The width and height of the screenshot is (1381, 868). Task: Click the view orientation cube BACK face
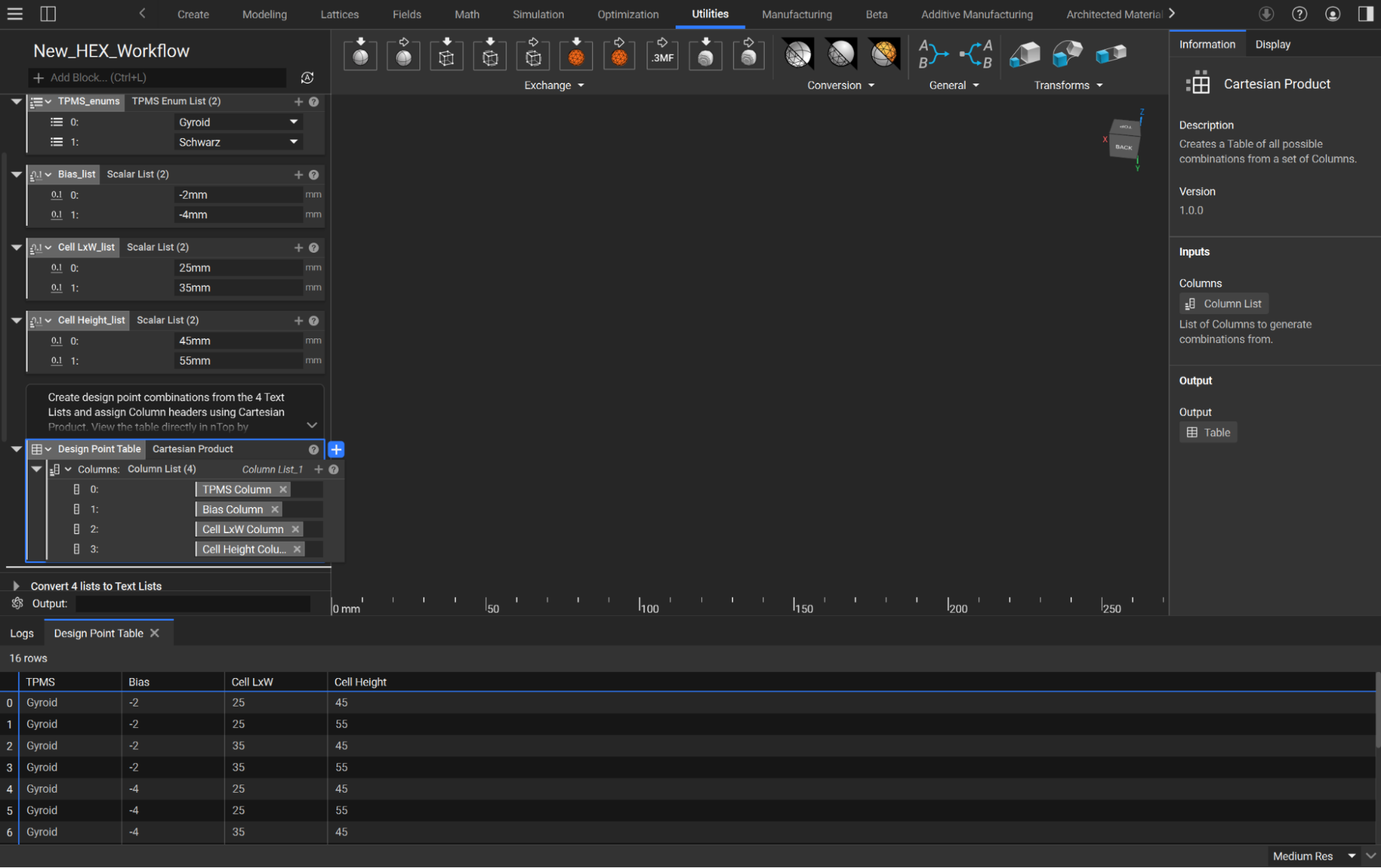[x=1123, y=147]
